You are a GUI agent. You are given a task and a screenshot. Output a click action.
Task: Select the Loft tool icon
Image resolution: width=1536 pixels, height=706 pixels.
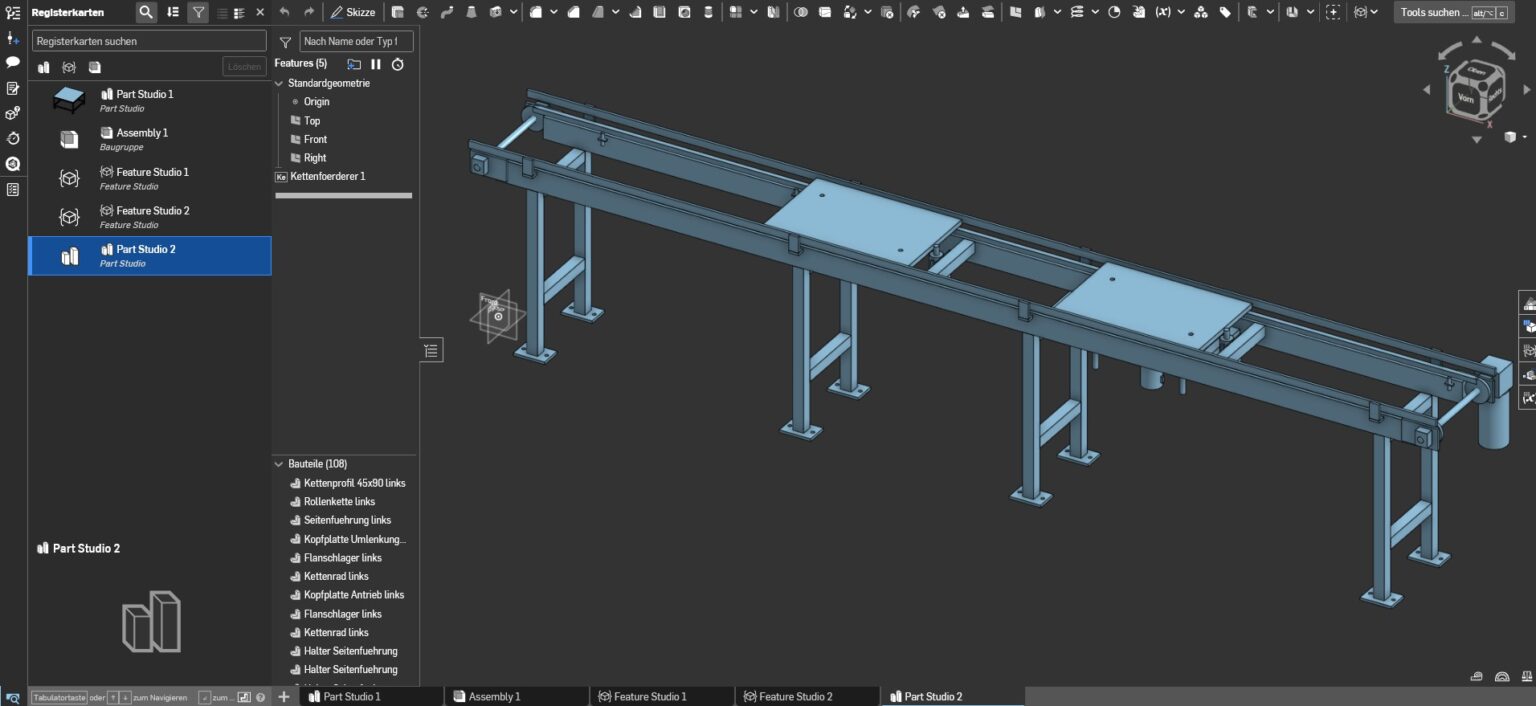pos(470,12)
